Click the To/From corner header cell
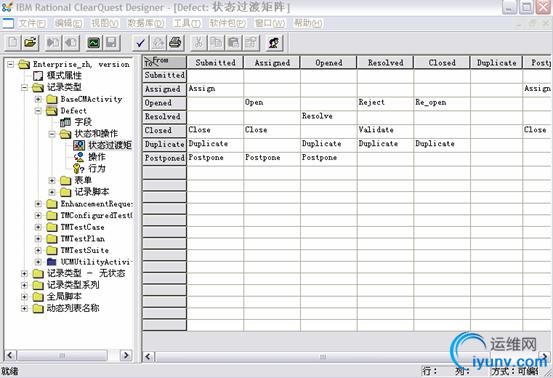Screen dimensions: 553x378 tap(164, 62)
